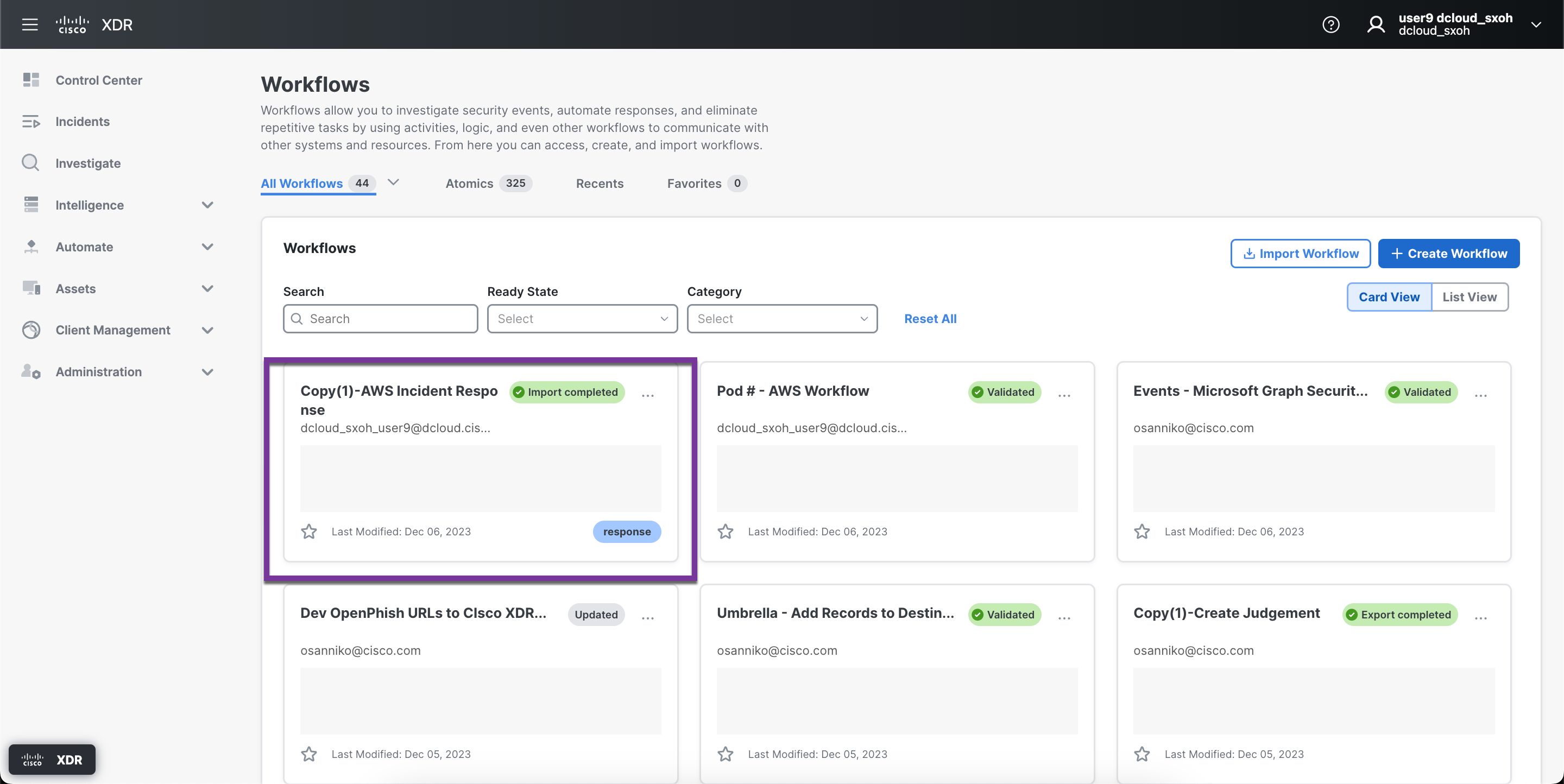The image size is (1564, 784).
Task: Click the response category tag
Action: pyautogui.click(x=627, y=532)
